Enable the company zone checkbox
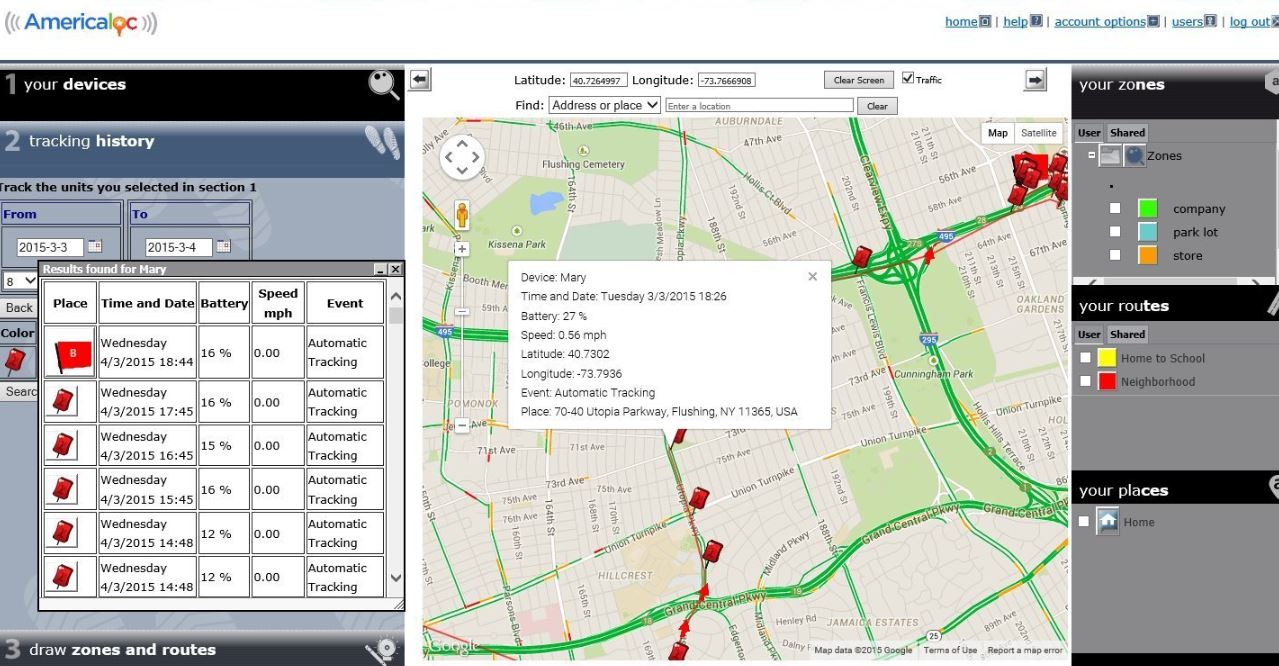Image resolution: width=1279 pixels, height=666 pixels. click(1115, 209)
